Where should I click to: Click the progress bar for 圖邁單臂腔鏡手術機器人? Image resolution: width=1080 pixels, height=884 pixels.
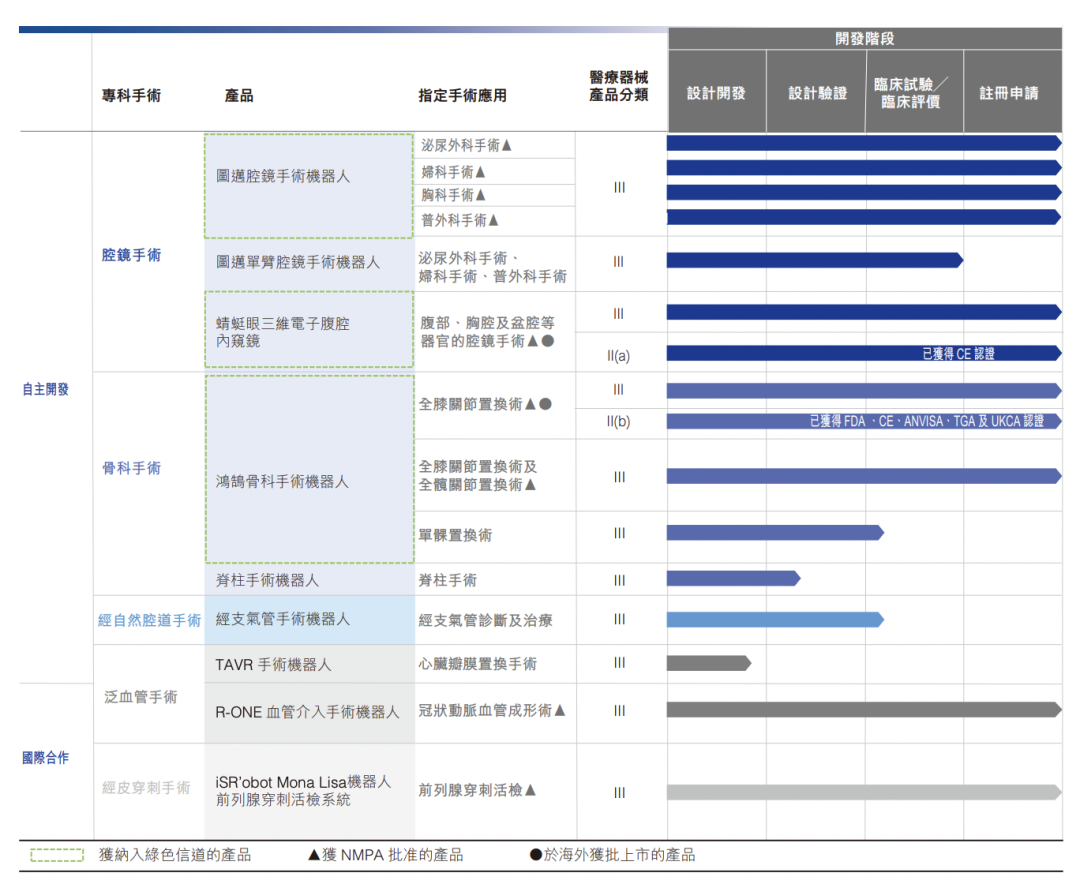pyautogui.click(x=815, y=260)
